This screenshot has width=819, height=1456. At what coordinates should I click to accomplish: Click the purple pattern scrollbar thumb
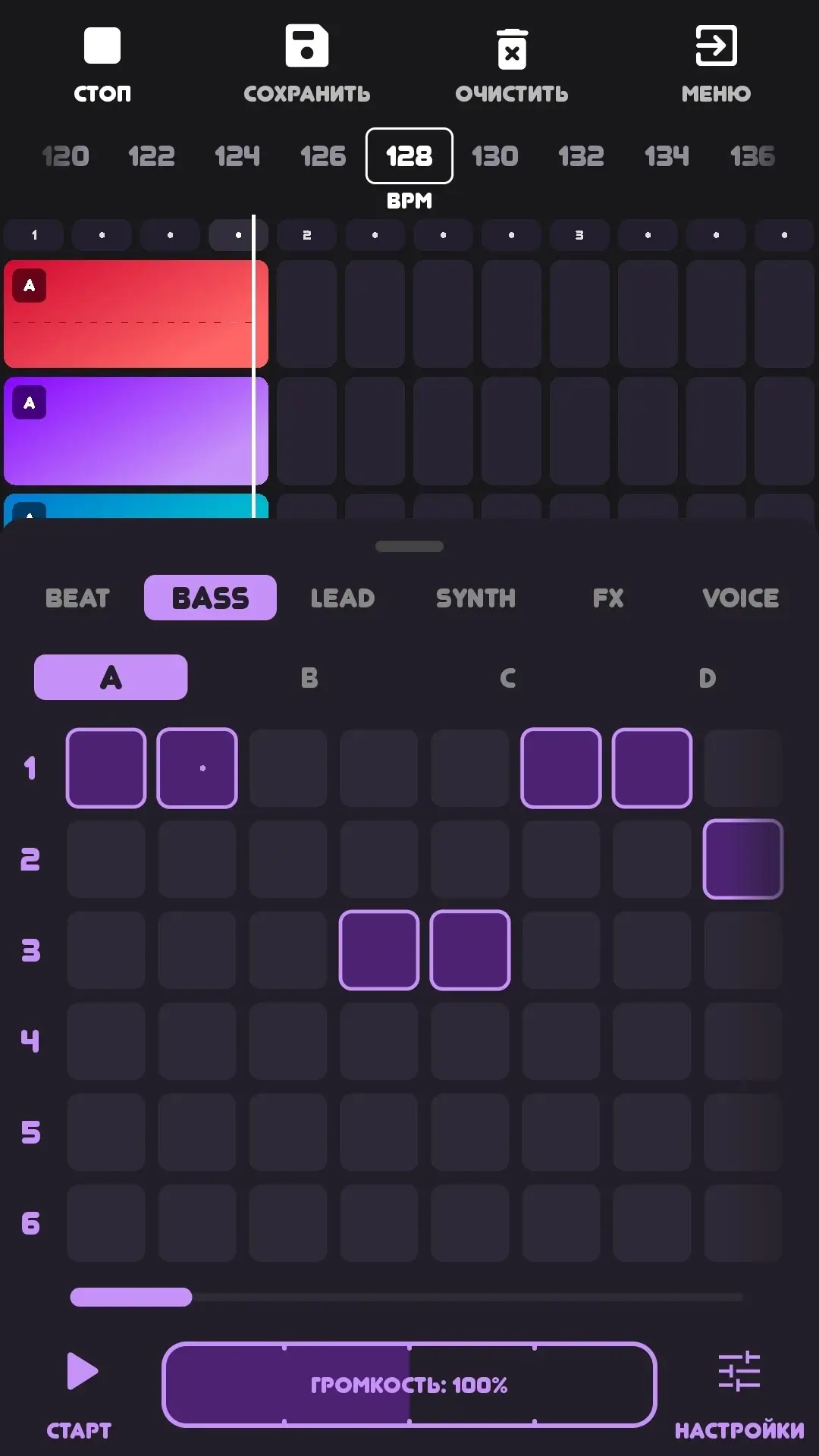(x=131, y=1297)
